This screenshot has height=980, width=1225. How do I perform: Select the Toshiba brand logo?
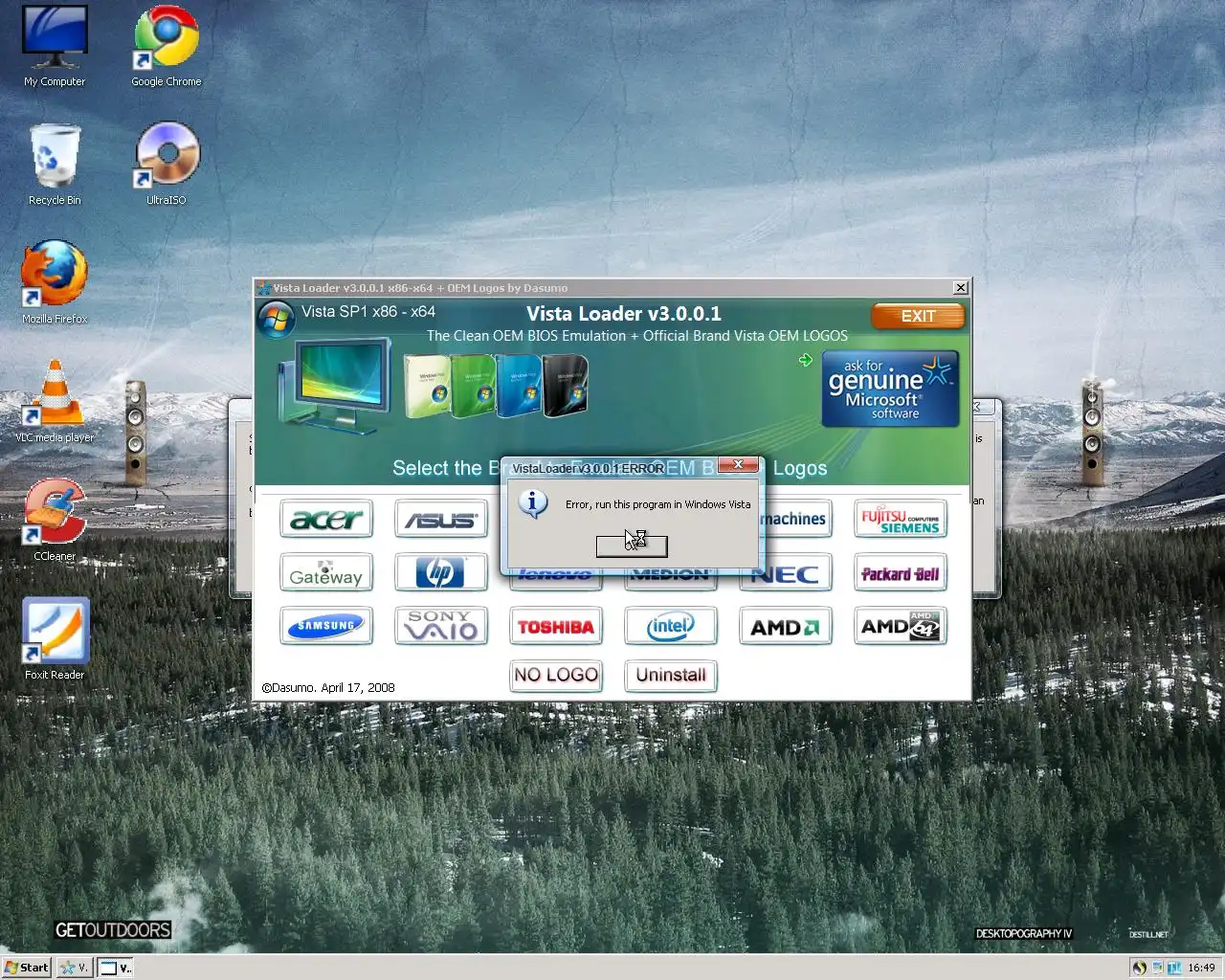[556, 626]
